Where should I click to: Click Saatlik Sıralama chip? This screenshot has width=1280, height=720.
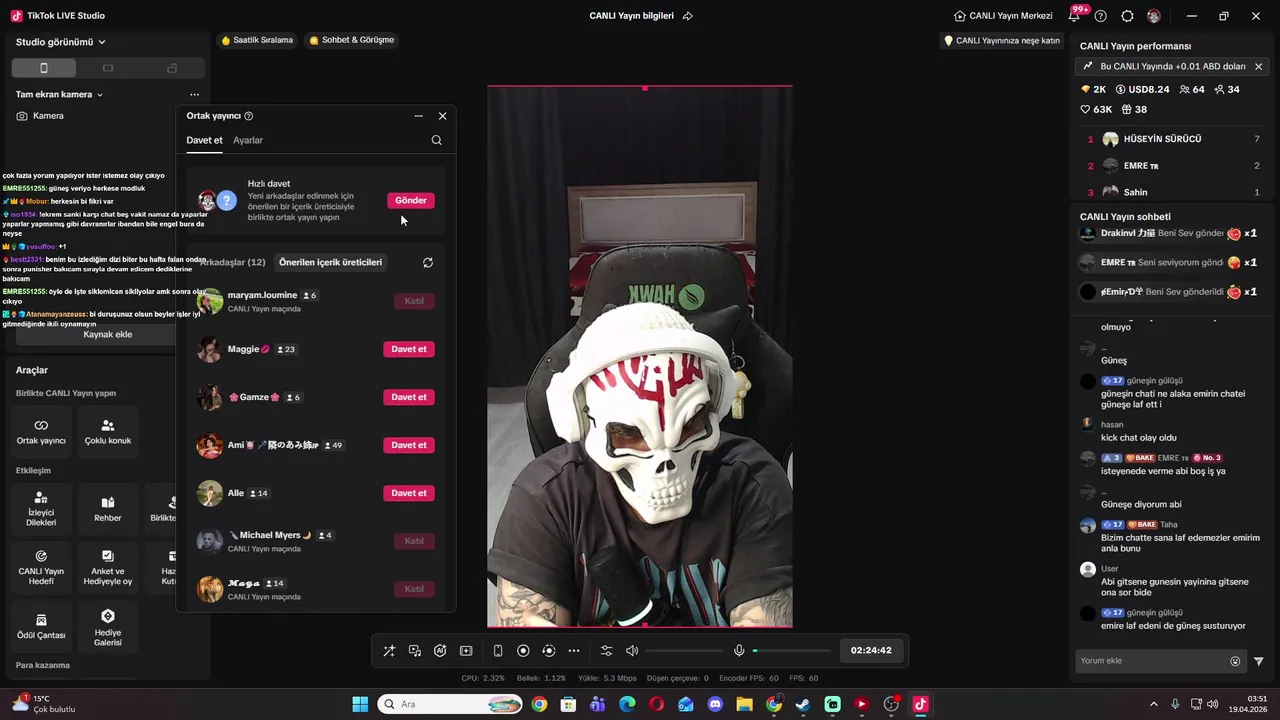(257, 40)
